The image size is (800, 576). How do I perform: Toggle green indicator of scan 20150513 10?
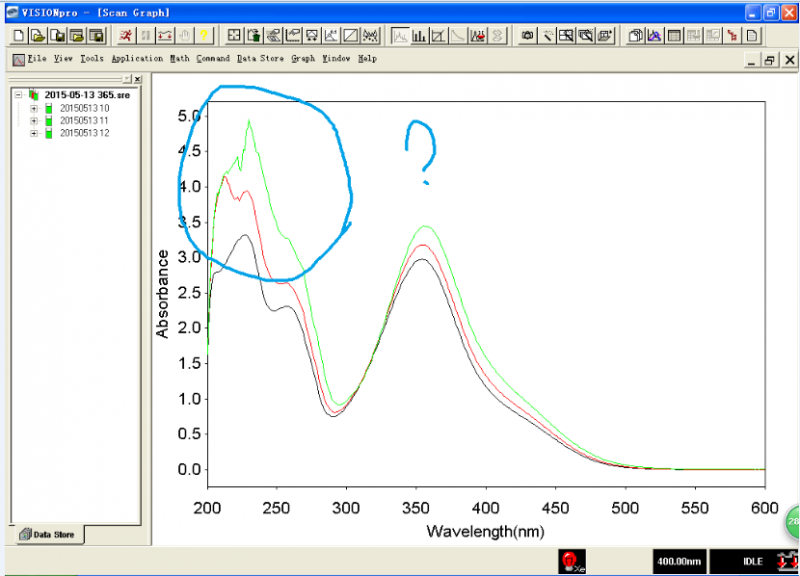click(x=48, y=109)
